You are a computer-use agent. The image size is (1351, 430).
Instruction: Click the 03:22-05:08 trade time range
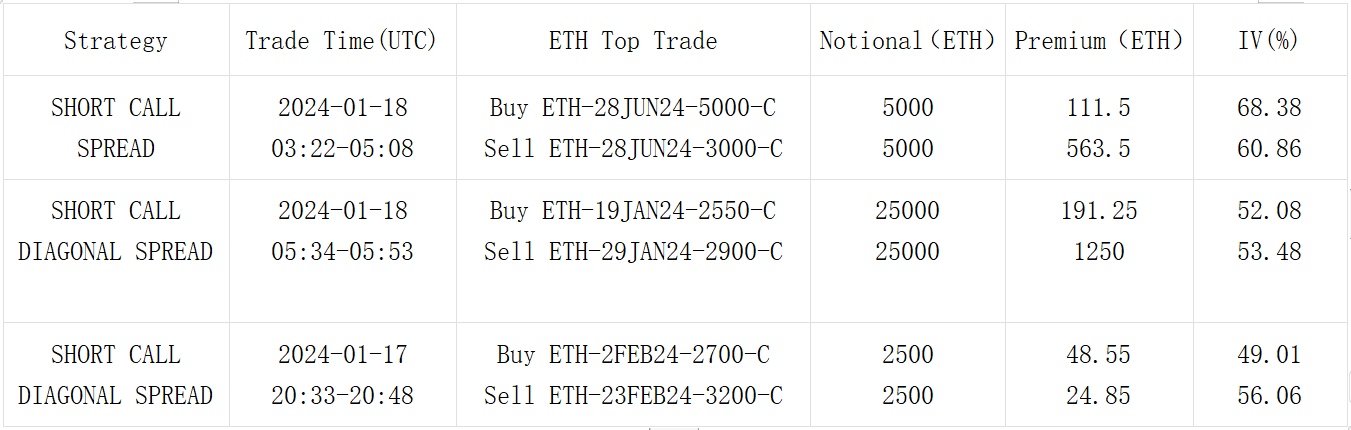coord(342,149)
